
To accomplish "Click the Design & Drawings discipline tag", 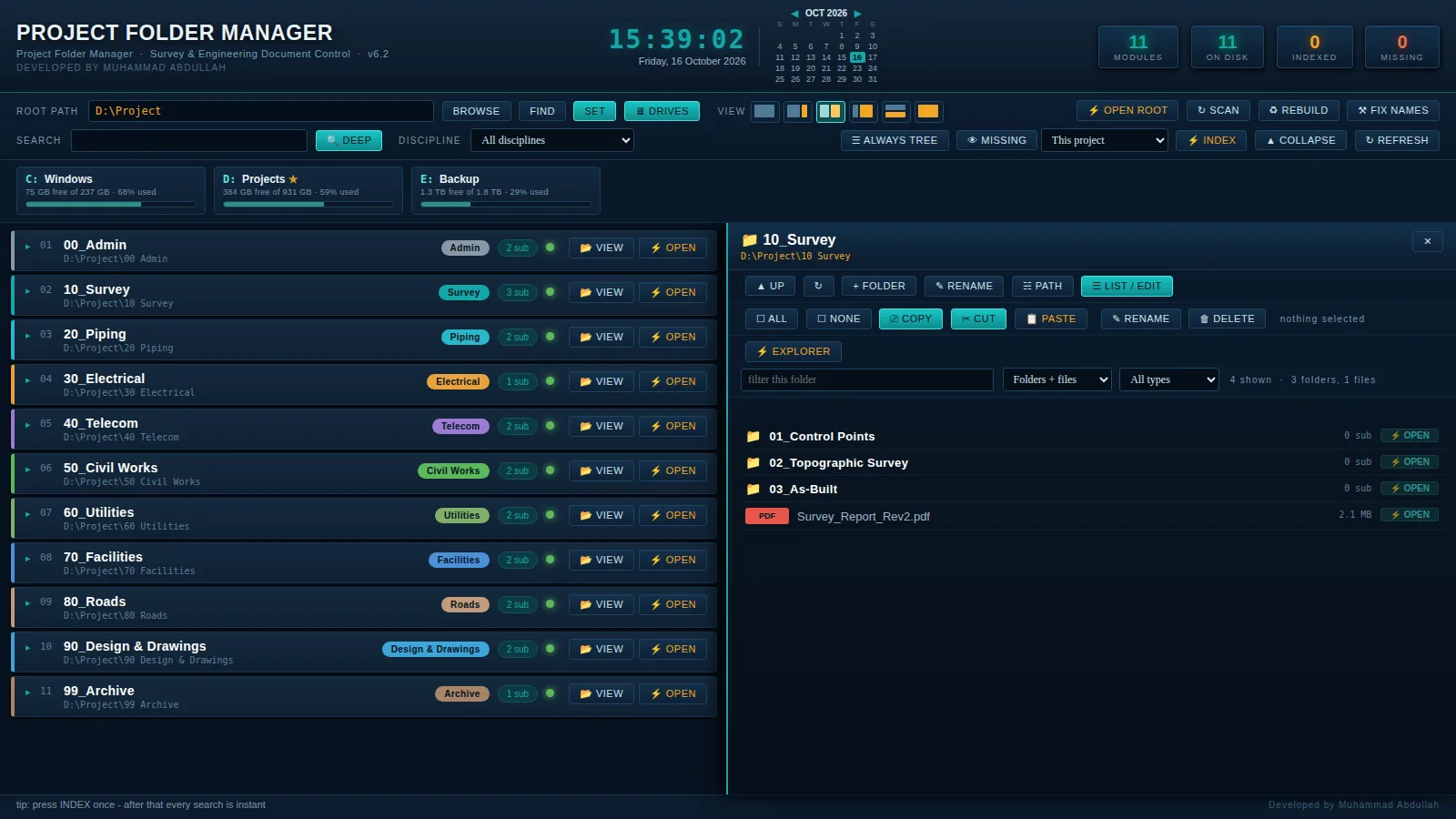I will coord(436,649).
